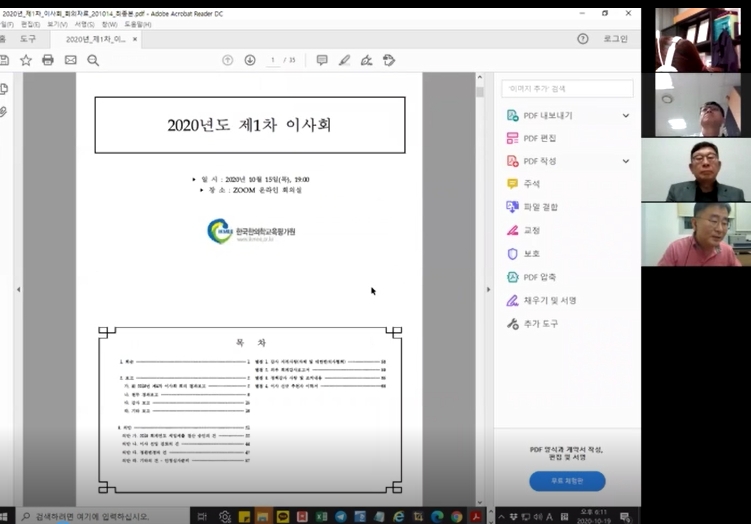Open the find text magnifier tool
This screenshot has width=751, height=524.
click(x=93, y=60)
